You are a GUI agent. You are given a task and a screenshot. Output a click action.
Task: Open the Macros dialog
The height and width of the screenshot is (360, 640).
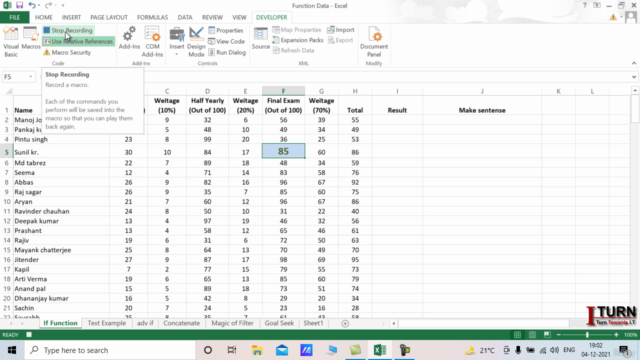(31, 38)
